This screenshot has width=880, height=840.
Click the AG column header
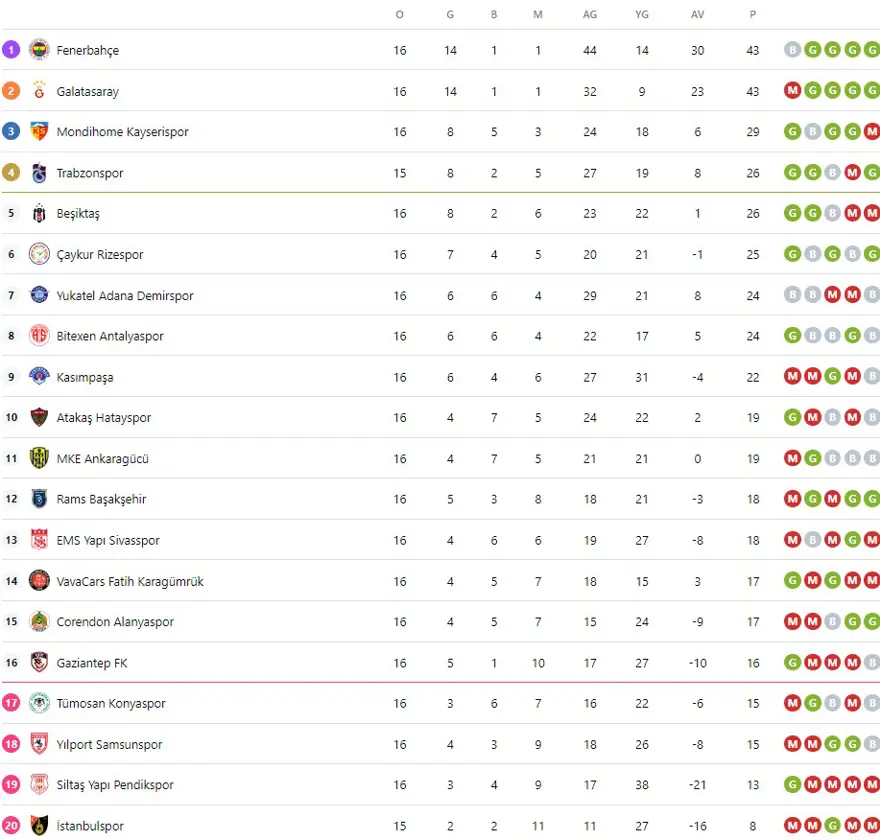(590, 15)
